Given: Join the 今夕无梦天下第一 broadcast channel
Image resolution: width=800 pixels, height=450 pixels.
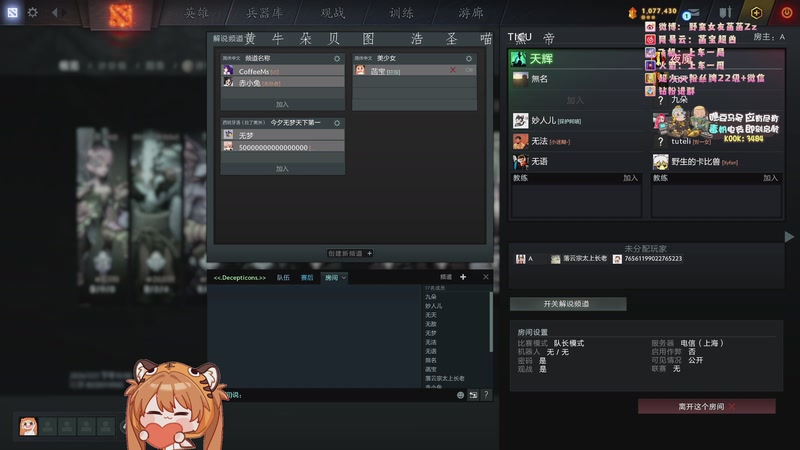Looking at the screenshot, I should [x=282, y=168].
